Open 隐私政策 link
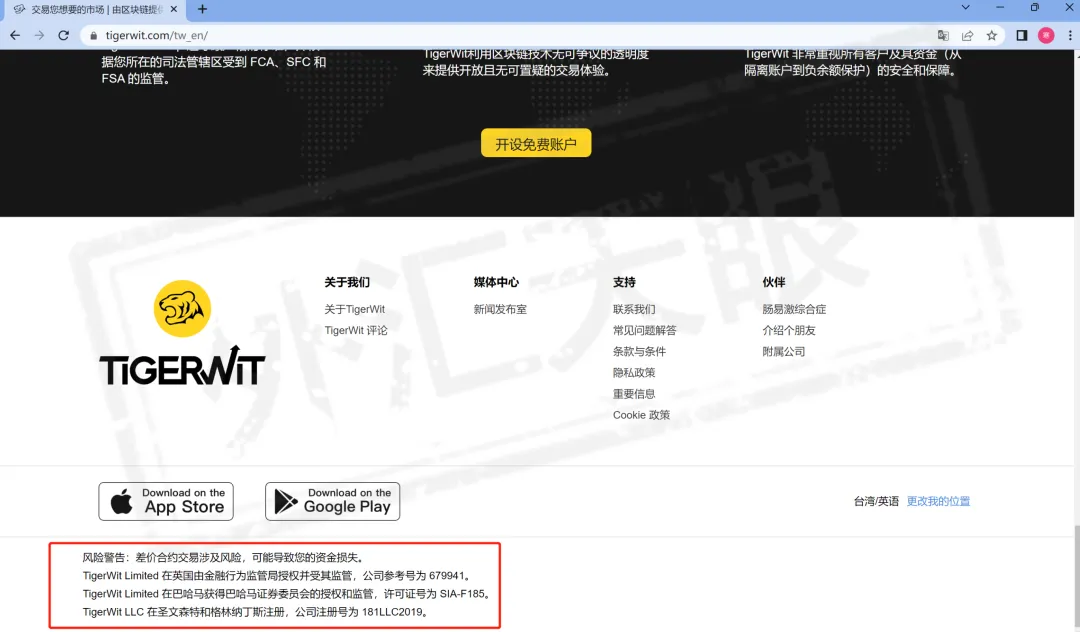Viewport: 1080px width, 632px height. (634, 372)
